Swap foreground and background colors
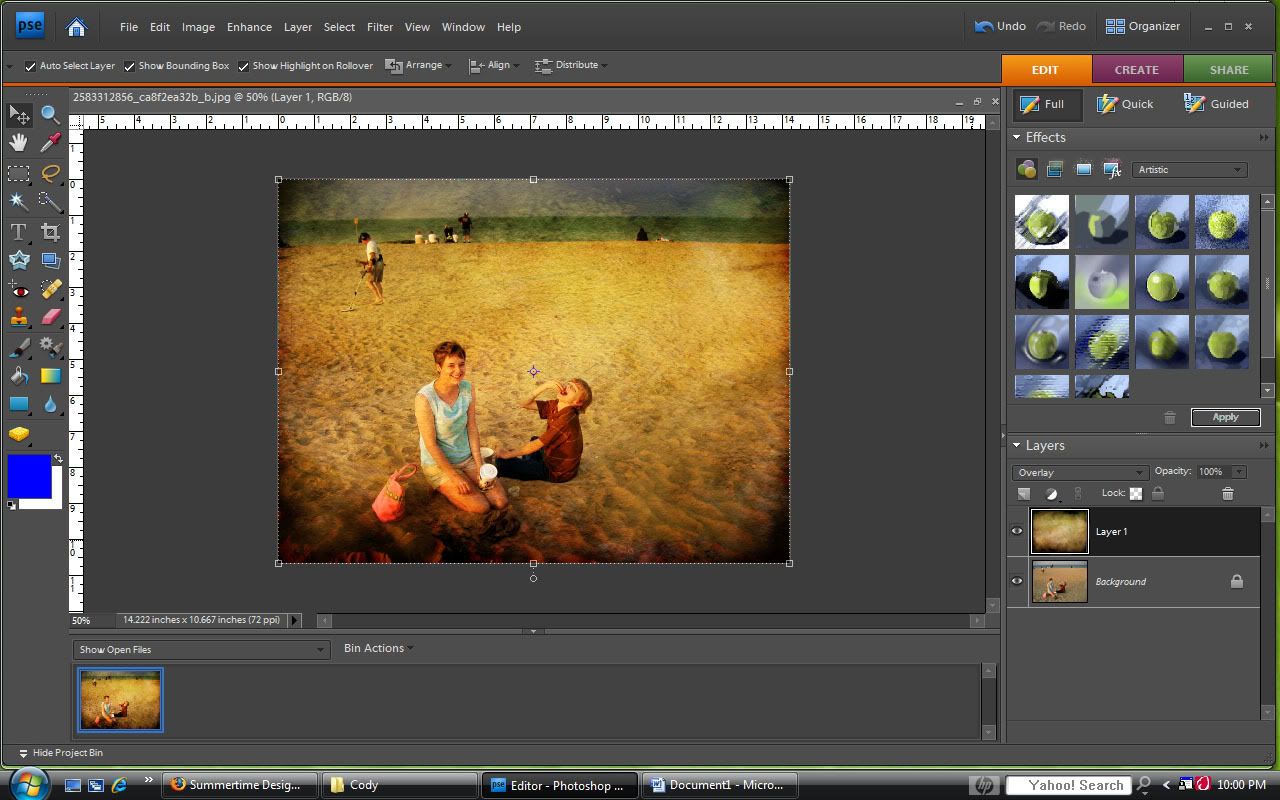 click(58, 459)
